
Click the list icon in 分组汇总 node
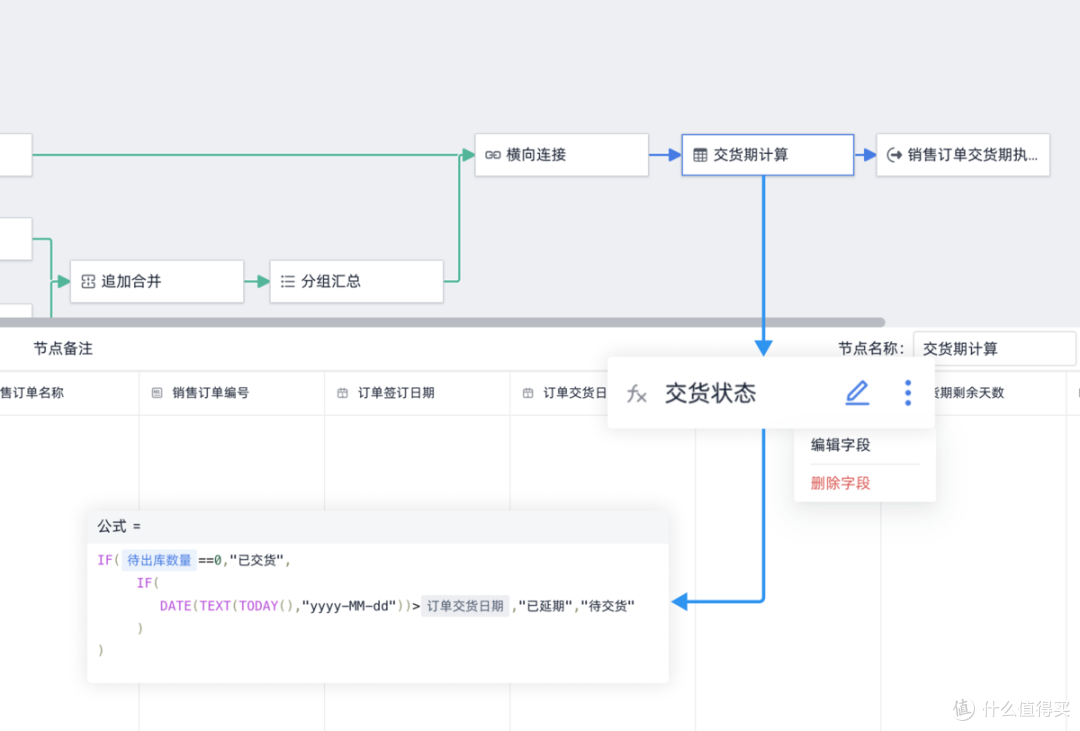pyautogui.click(x=288, y=281)
